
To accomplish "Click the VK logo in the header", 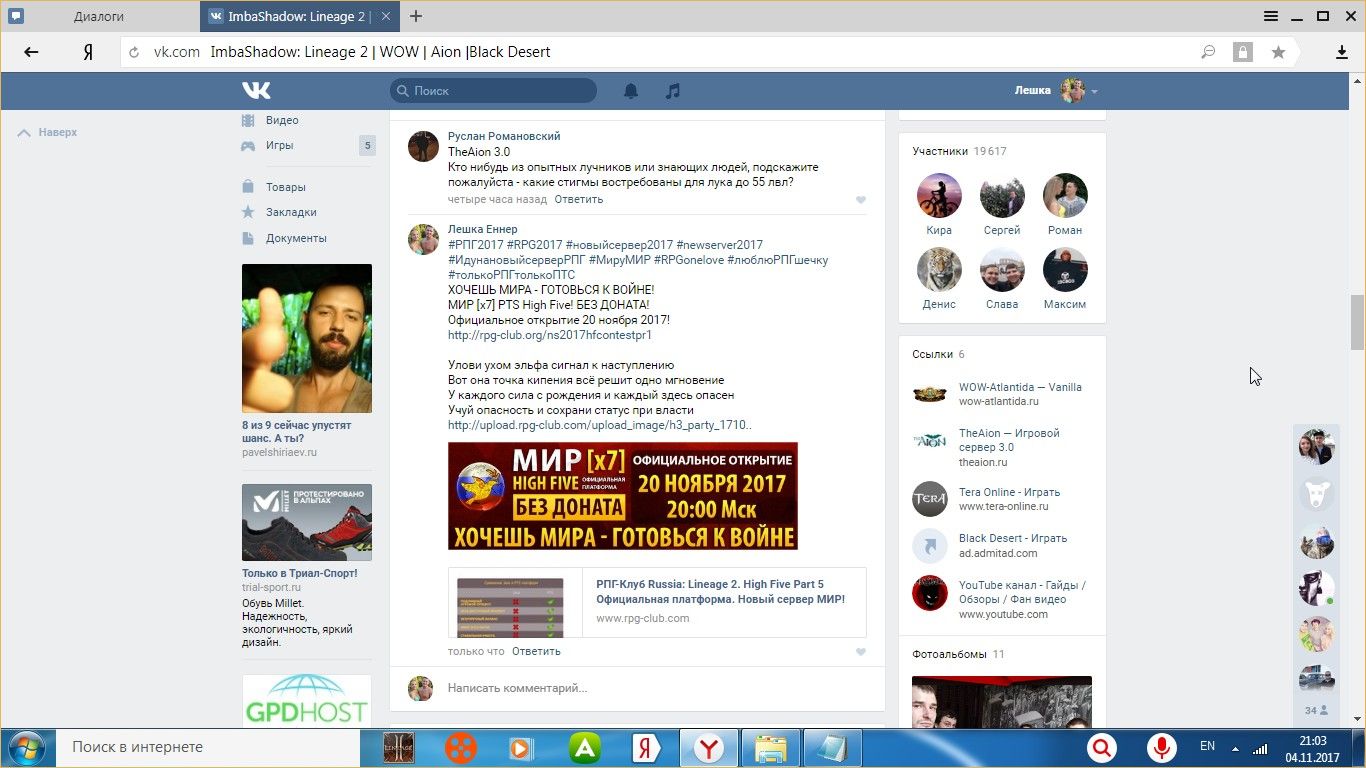I will pyautogui.click(x=256, y=91).
